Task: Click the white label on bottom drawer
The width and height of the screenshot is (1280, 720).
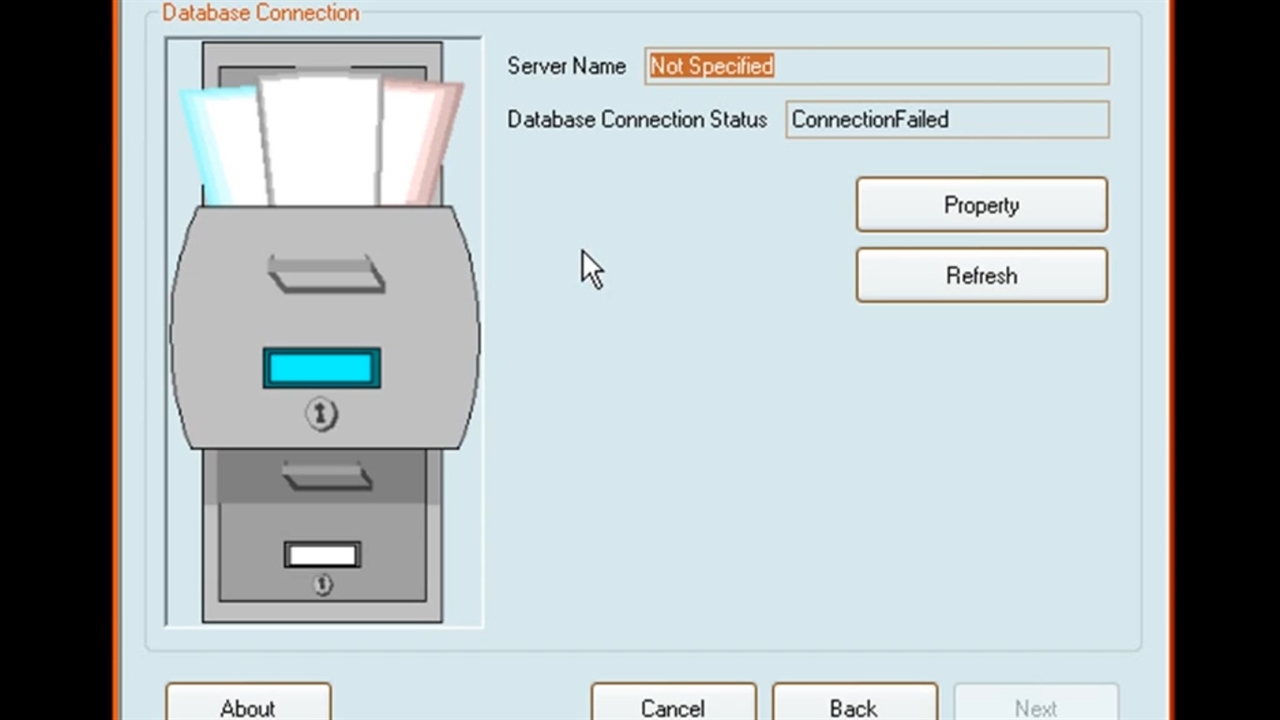Action: [x=322, y=555]
